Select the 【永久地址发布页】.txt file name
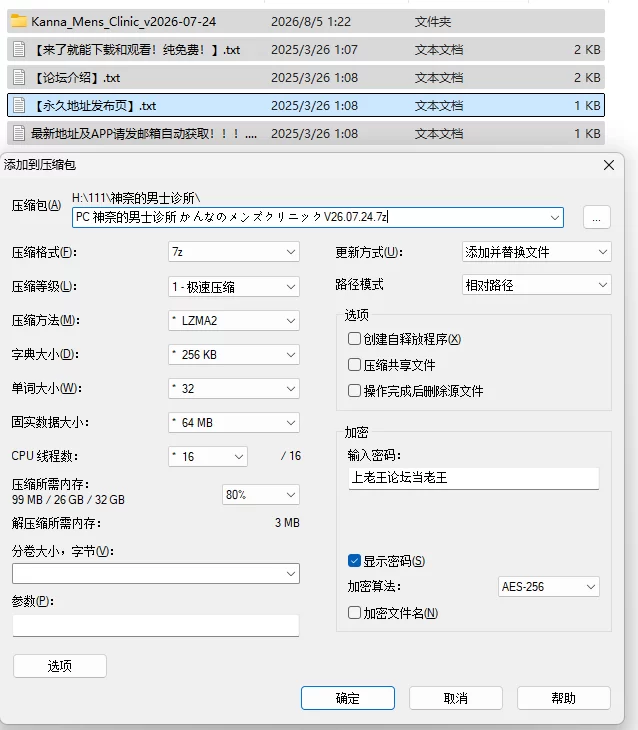 [x=95, y=106]
